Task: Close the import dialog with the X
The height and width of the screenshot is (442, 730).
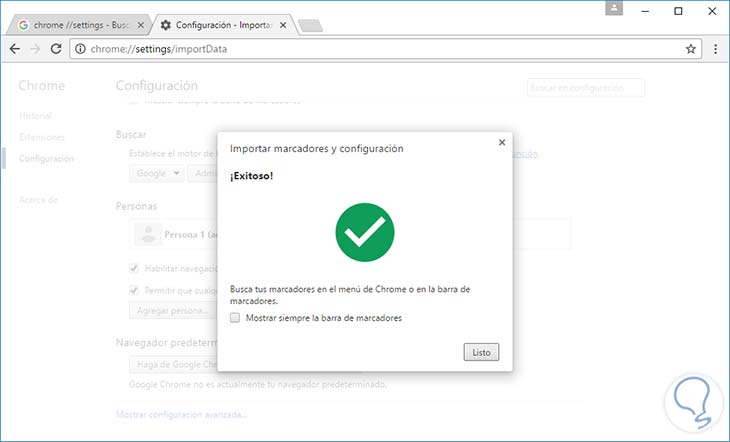Action: pyautogui.click(x=502, y=143)
